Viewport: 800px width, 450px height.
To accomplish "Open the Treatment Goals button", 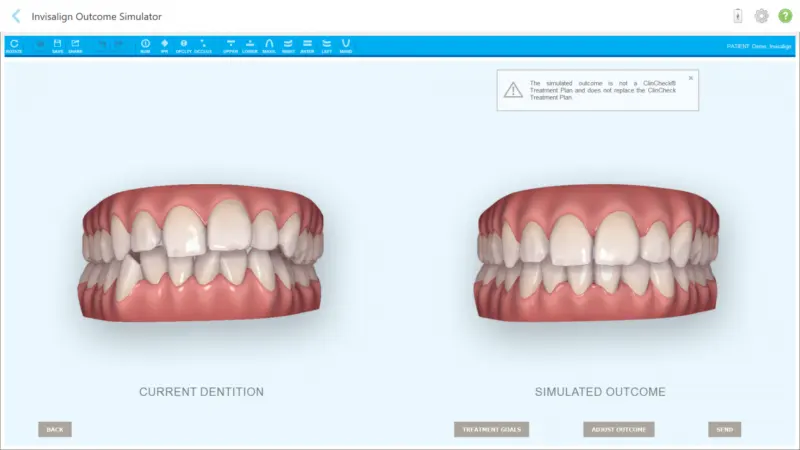I will click(x=491, y=429).
